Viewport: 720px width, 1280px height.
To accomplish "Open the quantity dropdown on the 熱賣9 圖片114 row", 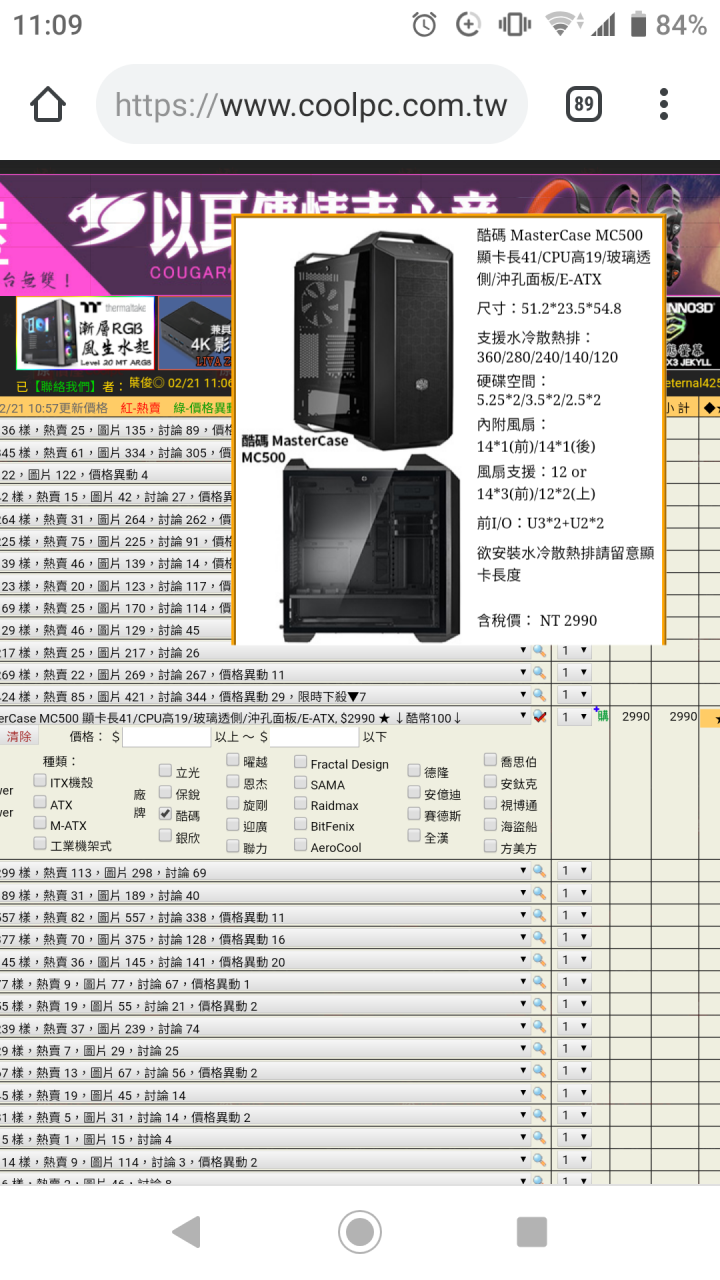I will click(574, 1160).
